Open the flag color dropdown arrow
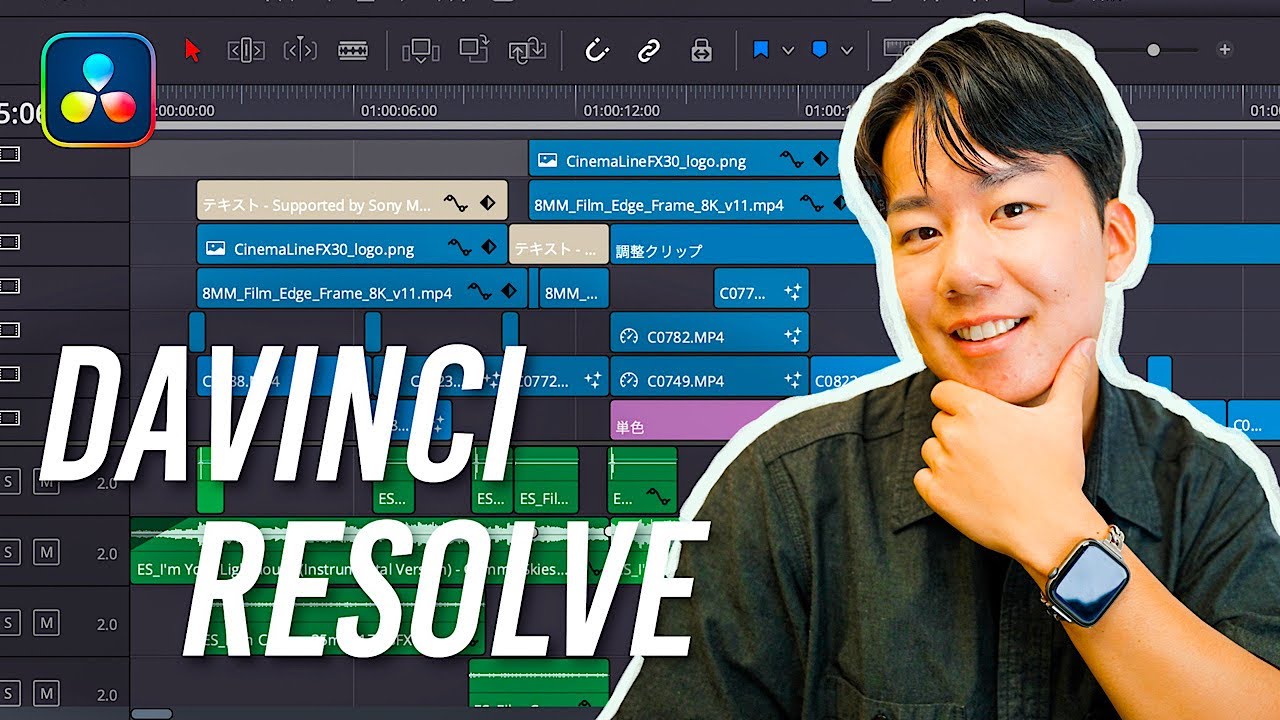This screenshot has width=1280, height=720. pos(788,50)
